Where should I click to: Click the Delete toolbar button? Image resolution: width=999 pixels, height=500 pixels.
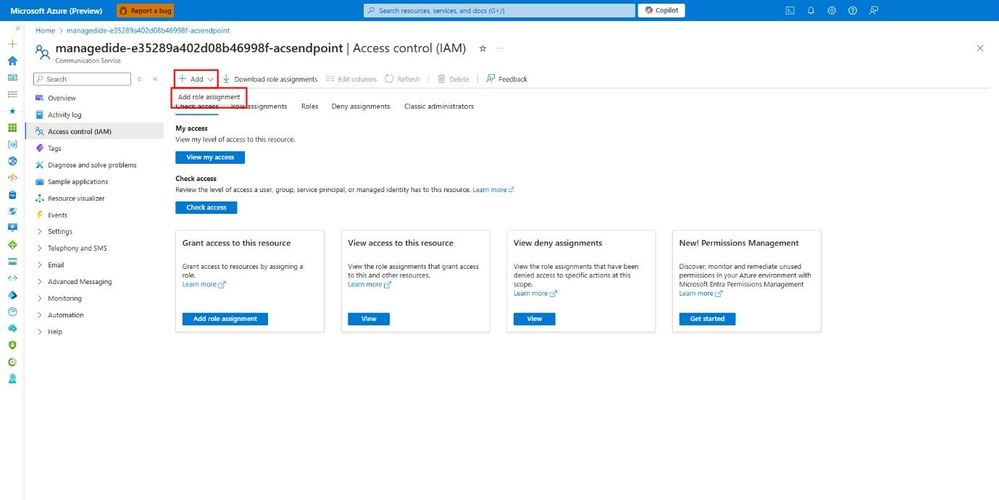click(x=453, y=79)
